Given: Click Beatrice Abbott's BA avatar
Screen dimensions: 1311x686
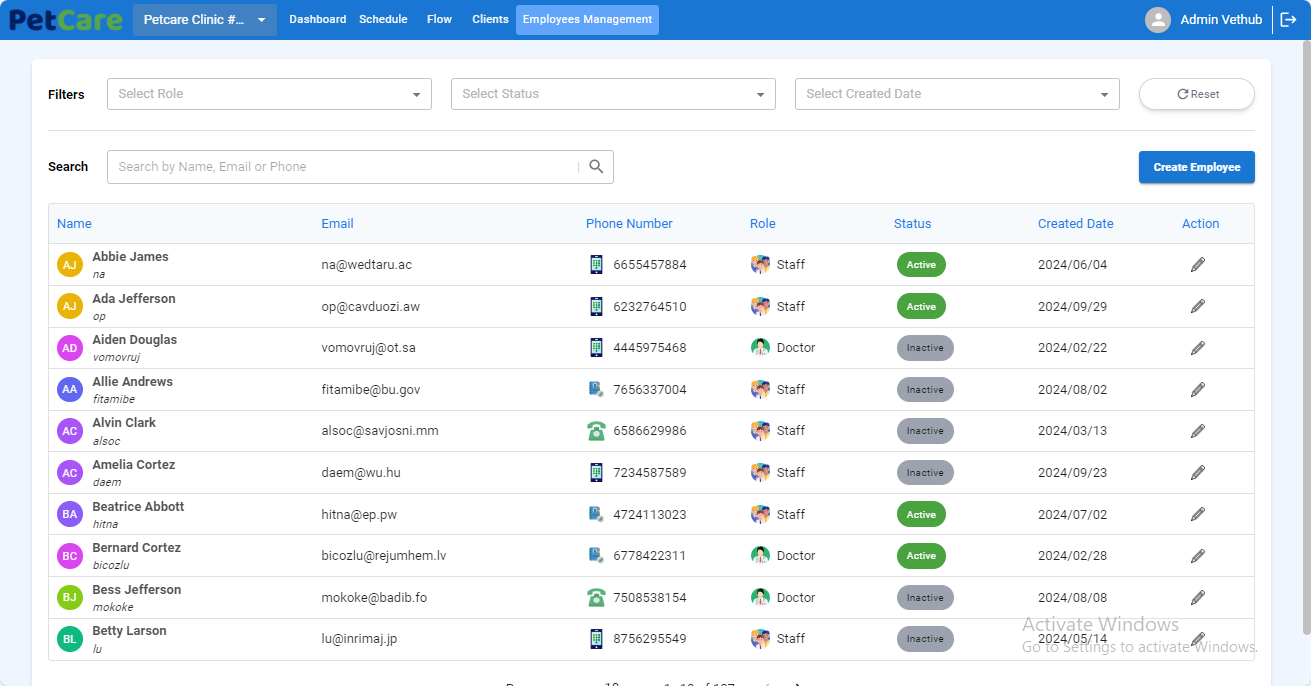Looking at the screenshot, I should [69, 515].
